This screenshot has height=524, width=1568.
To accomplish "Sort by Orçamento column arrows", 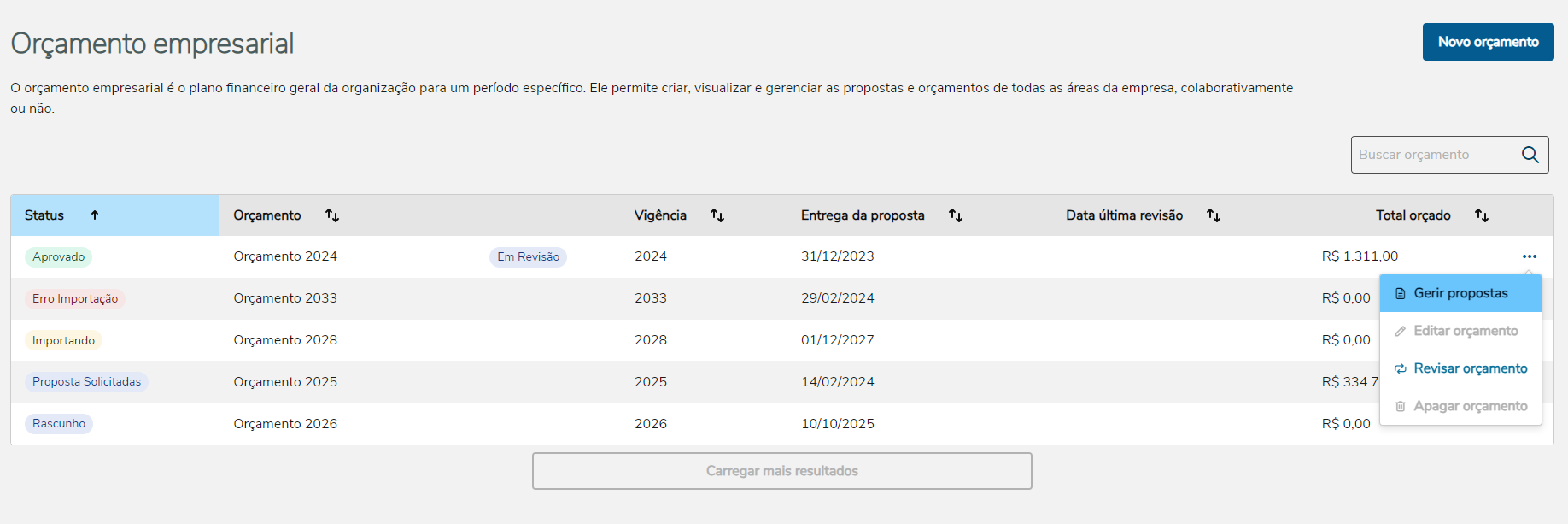I will tap(332, 215).
